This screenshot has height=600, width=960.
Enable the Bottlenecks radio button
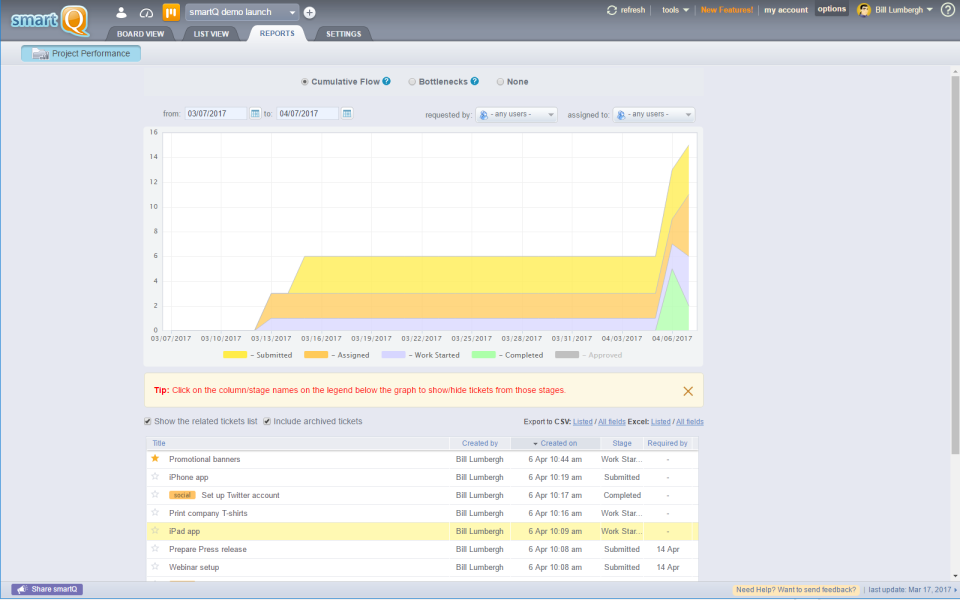tap(412, 81)
